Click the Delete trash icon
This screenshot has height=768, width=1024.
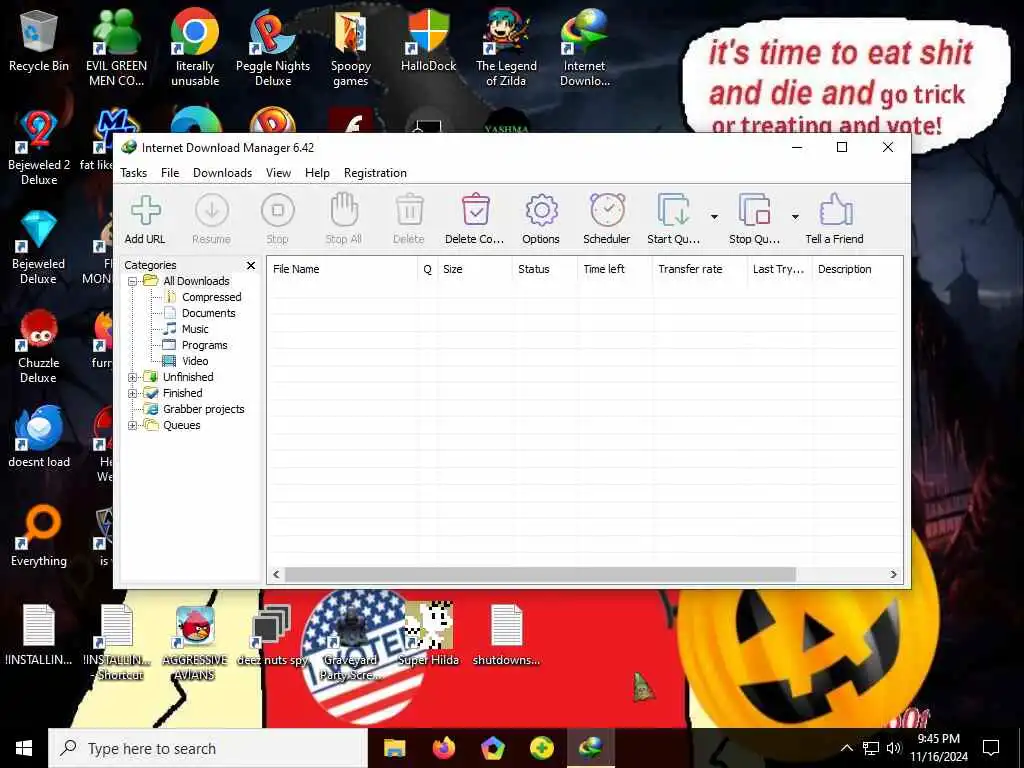pyautogui.click(x=409, y=211)
